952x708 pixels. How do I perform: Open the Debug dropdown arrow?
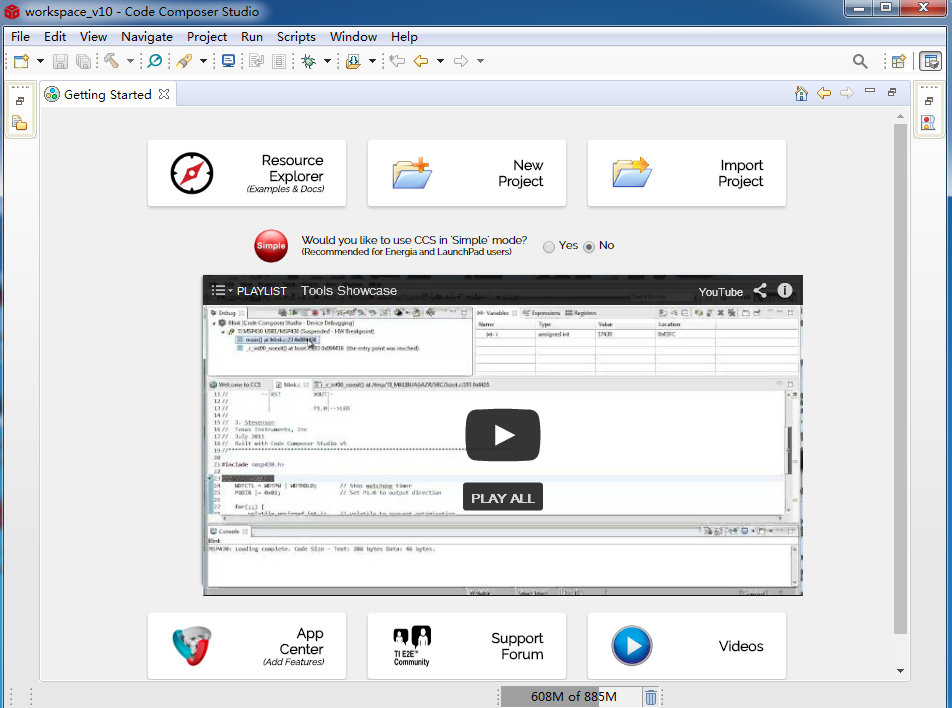(327, 61)
